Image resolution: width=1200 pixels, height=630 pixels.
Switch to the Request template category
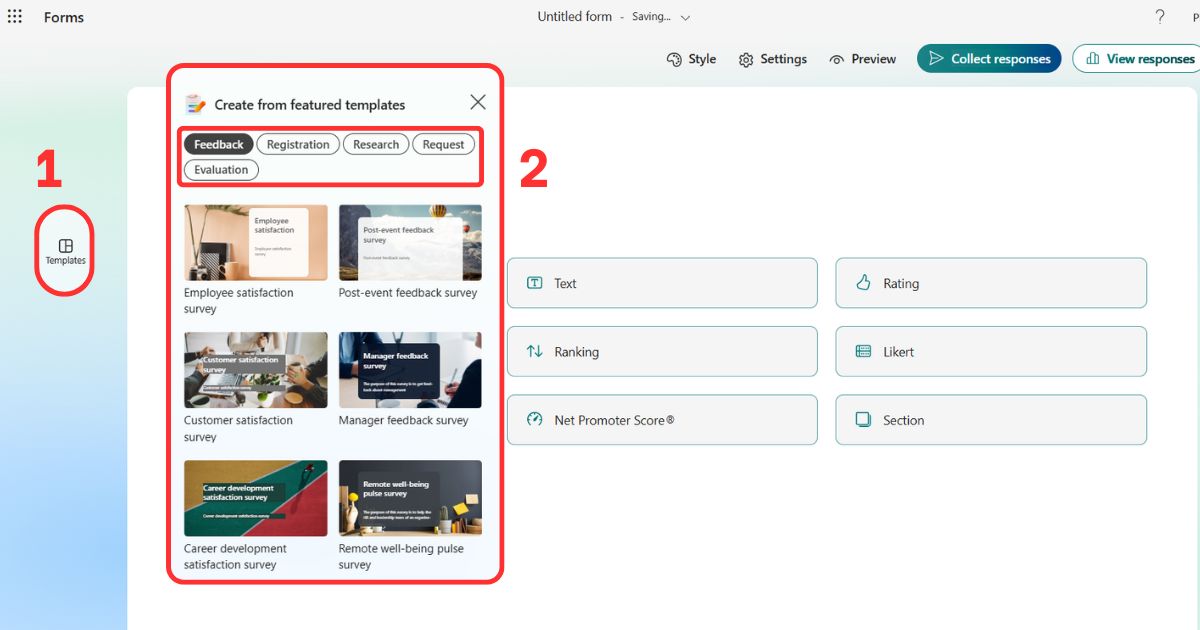pos(443,143)
